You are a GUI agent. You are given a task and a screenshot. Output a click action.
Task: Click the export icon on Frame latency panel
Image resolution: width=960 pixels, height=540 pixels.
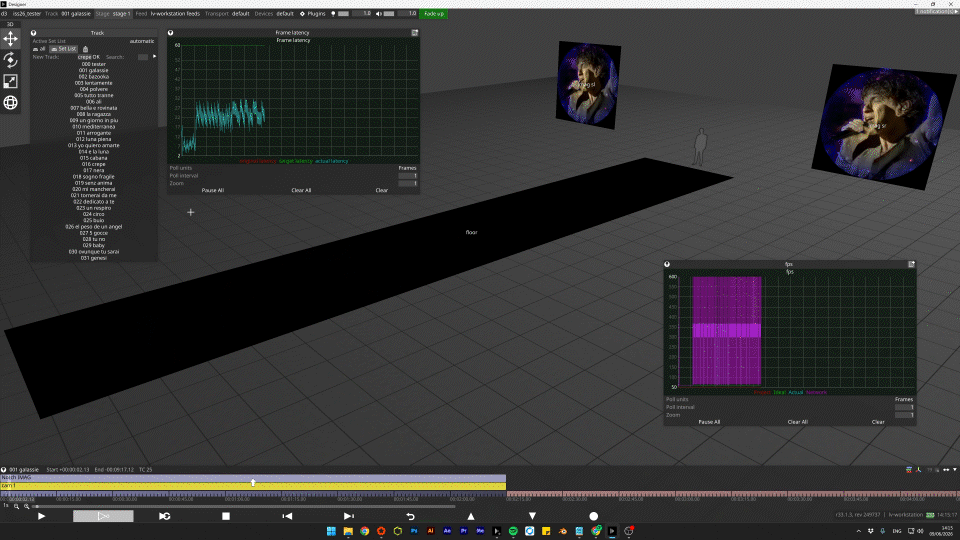coord(414,32)
